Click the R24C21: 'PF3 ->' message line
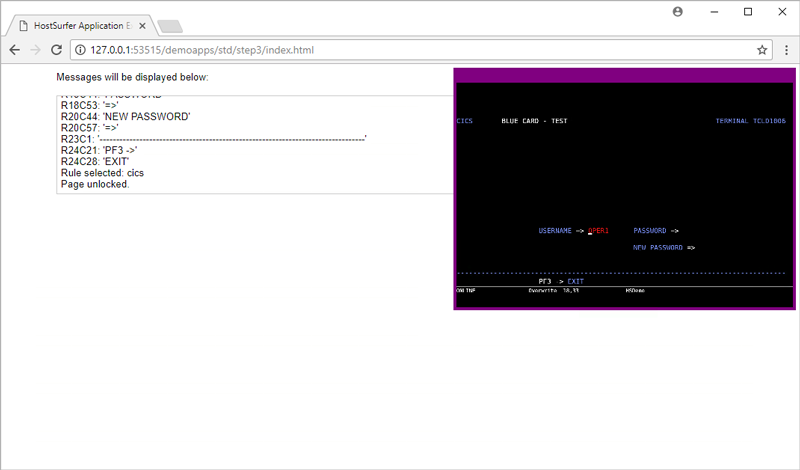 tap(99, 151)
